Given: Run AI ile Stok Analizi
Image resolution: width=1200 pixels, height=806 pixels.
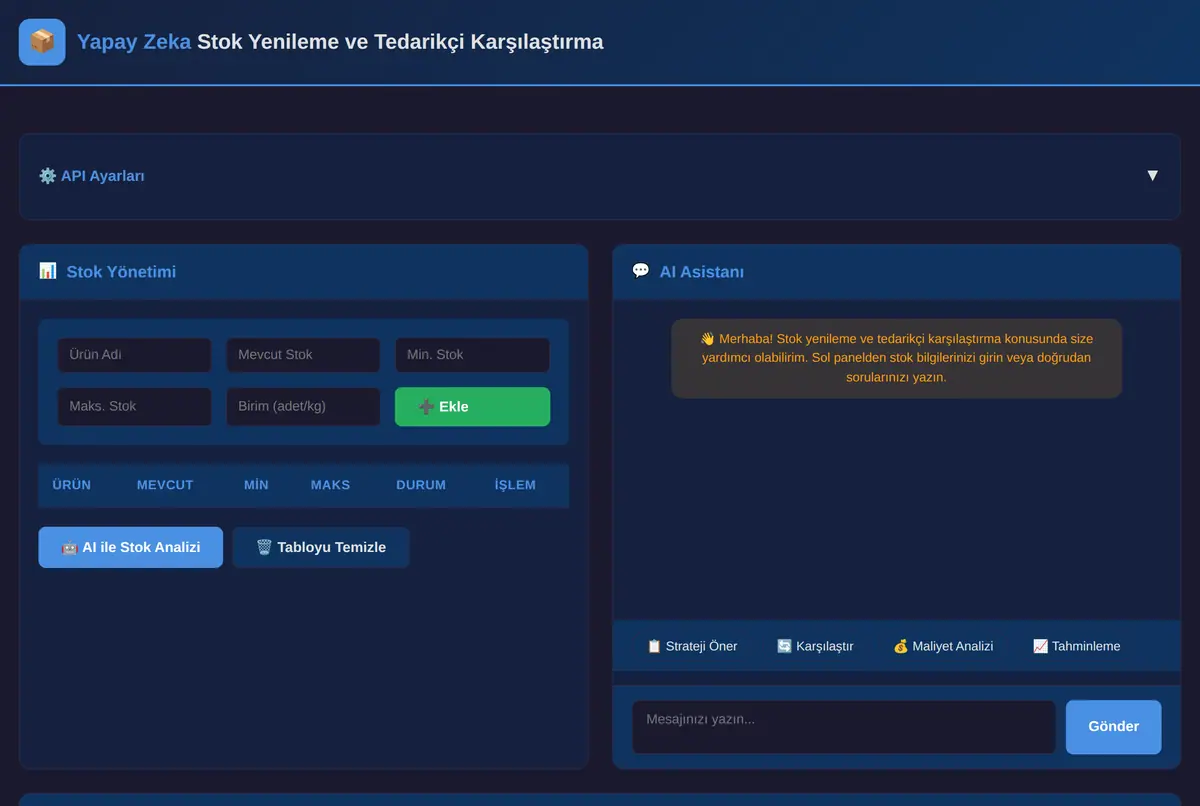Looking at the screenshot, I should click(131, 547).
